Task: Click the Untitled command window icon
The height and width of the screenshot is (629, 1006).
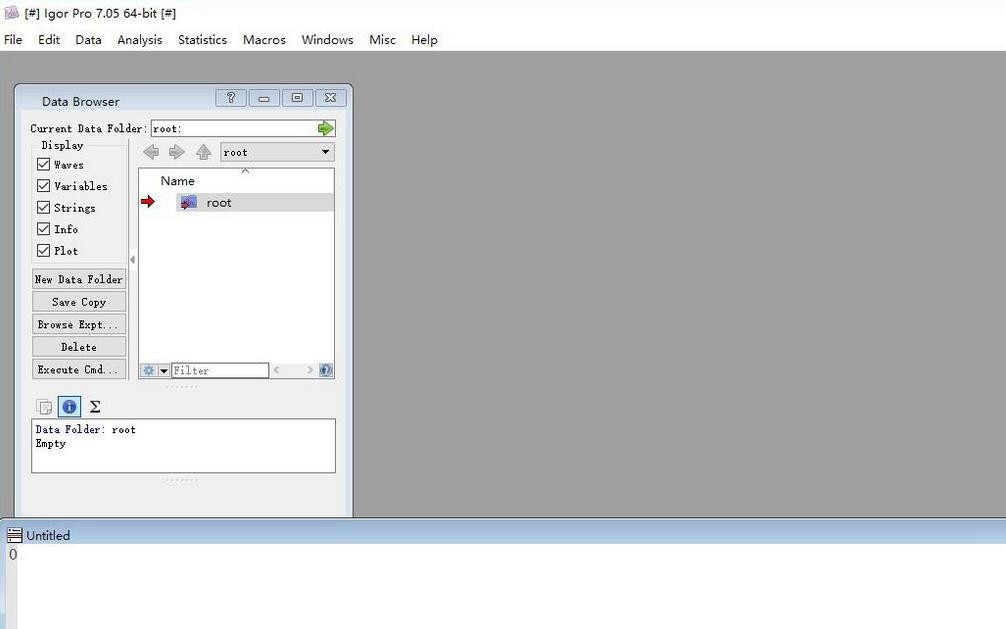Action: pyautogui.click(x=14, y=535)
